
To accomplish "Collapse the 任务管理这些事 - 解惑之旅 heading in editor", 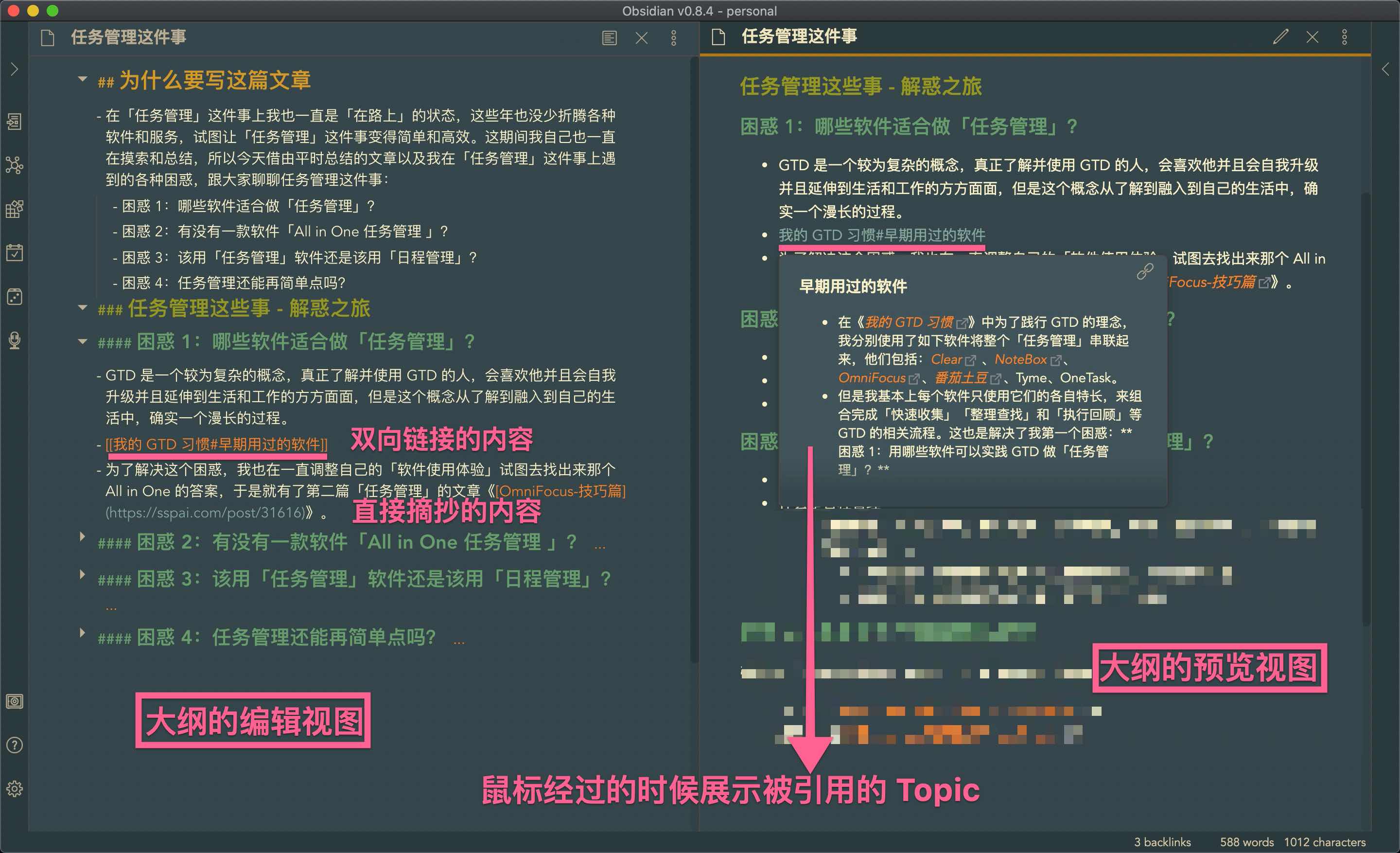I will click(83, 308).
